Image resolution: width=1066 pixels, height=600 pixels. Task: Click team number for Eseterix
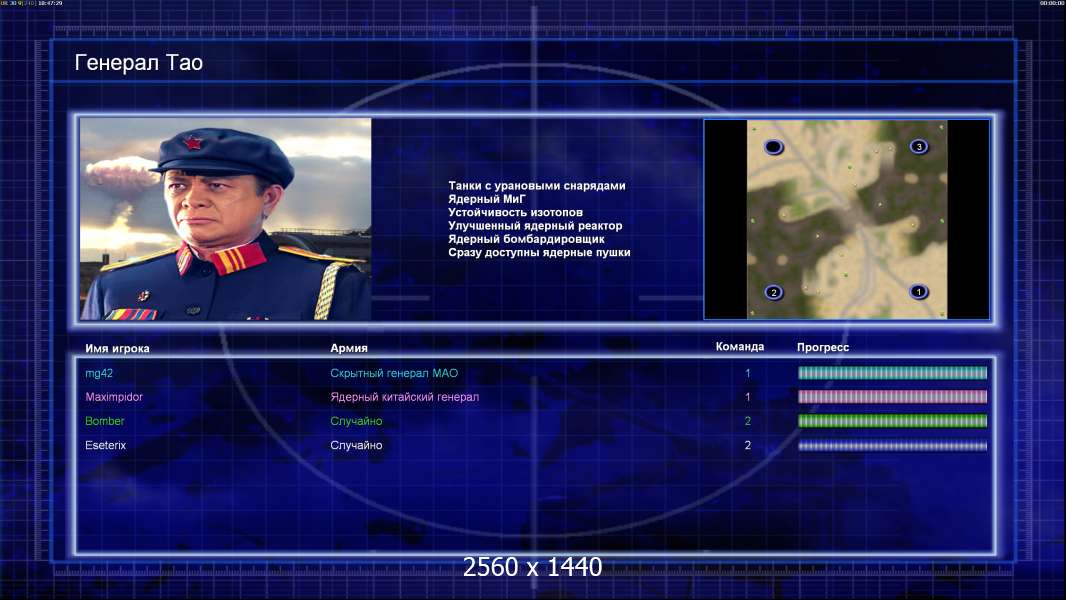pyautogui.click(x=748, y=445)
